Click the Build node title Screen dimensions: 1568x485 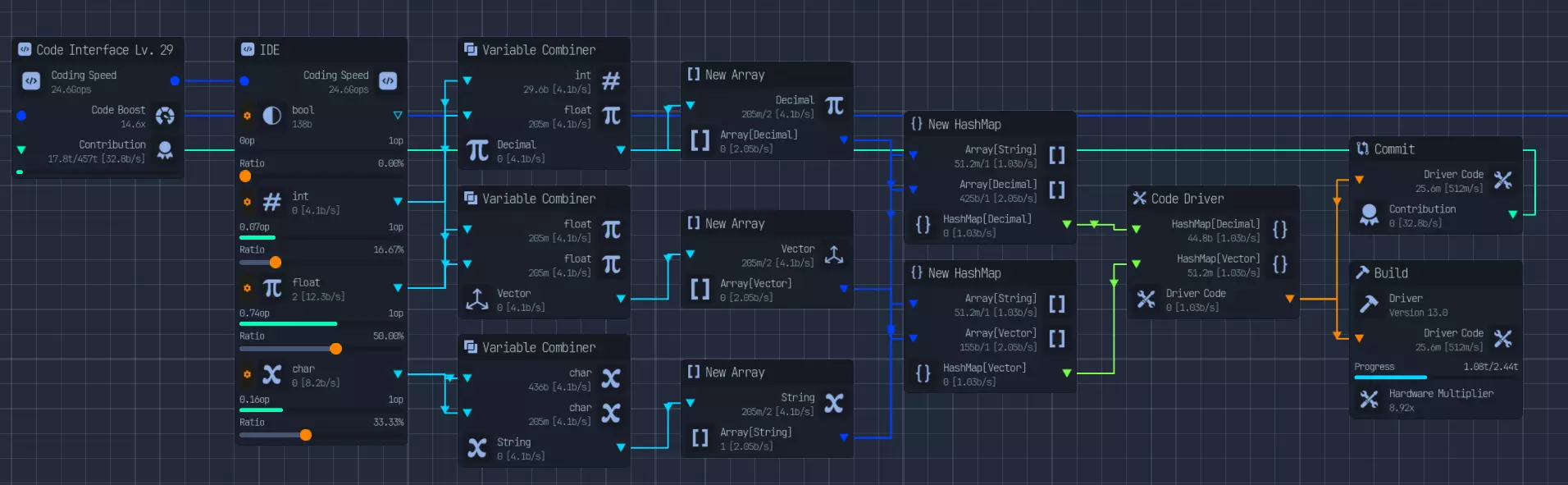pyautogui.click(x=1391, y=273)
